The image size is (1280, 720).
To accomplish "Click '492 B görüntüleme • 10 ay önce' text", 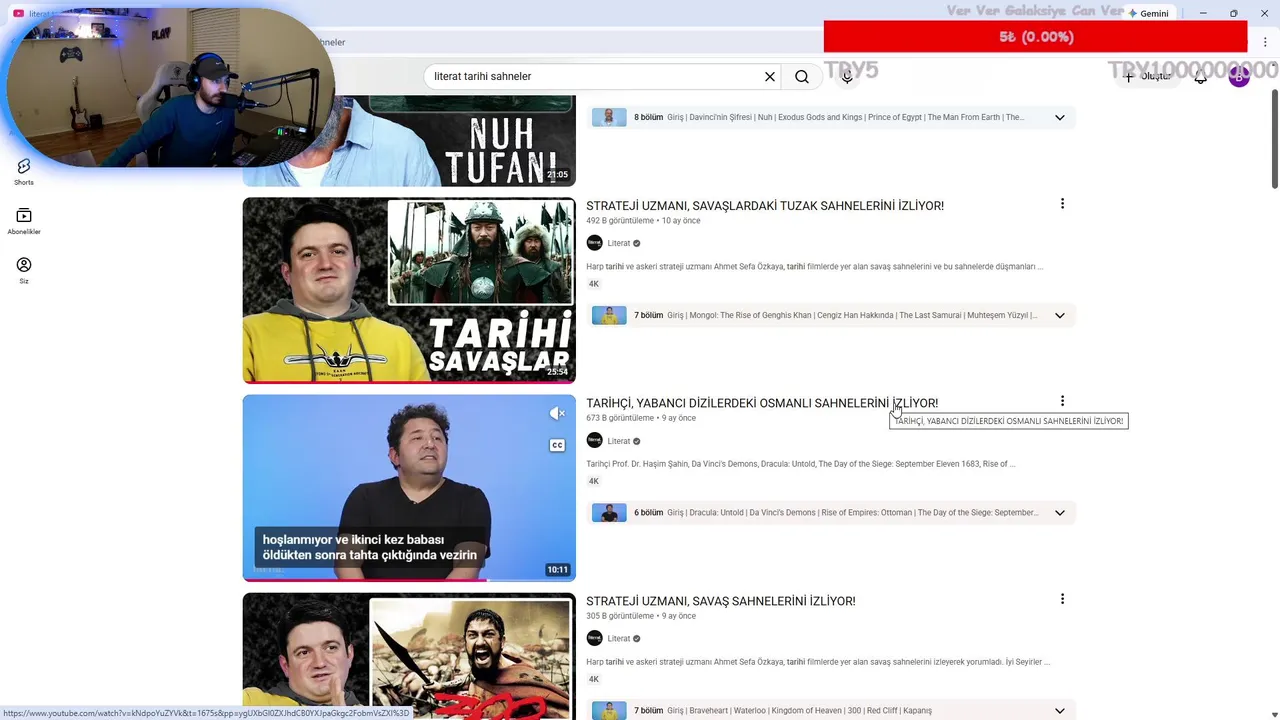I will click(643, 220).
